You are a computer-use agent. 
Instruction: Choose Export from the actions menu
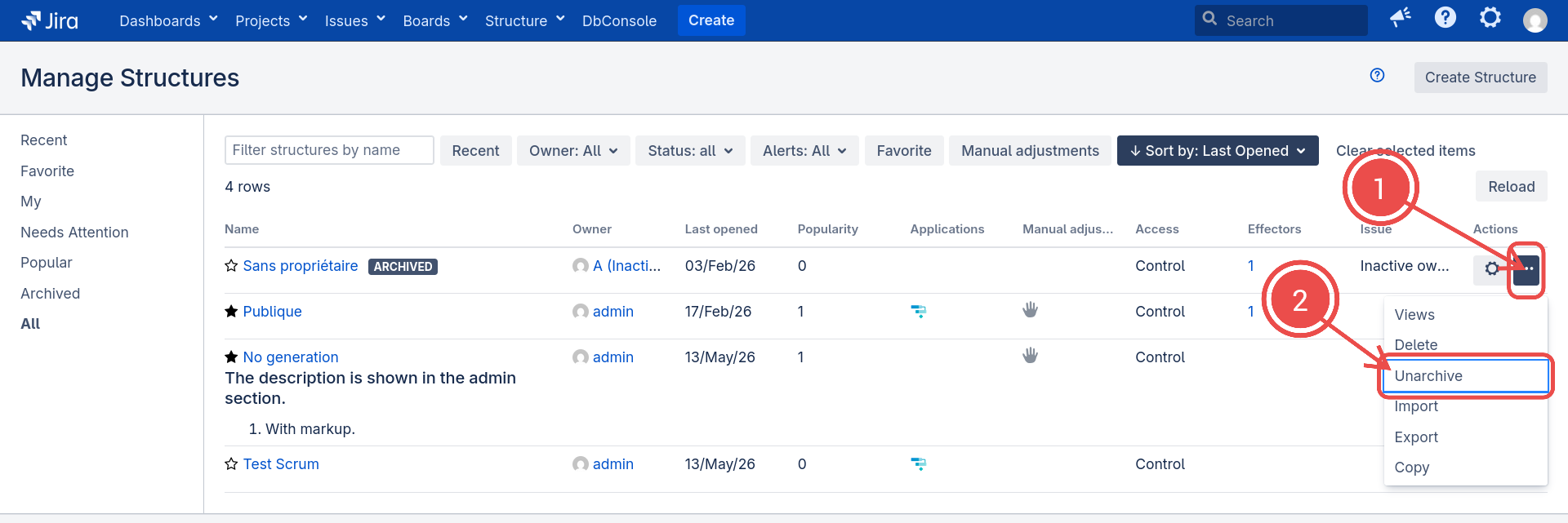coord(1466,437)
